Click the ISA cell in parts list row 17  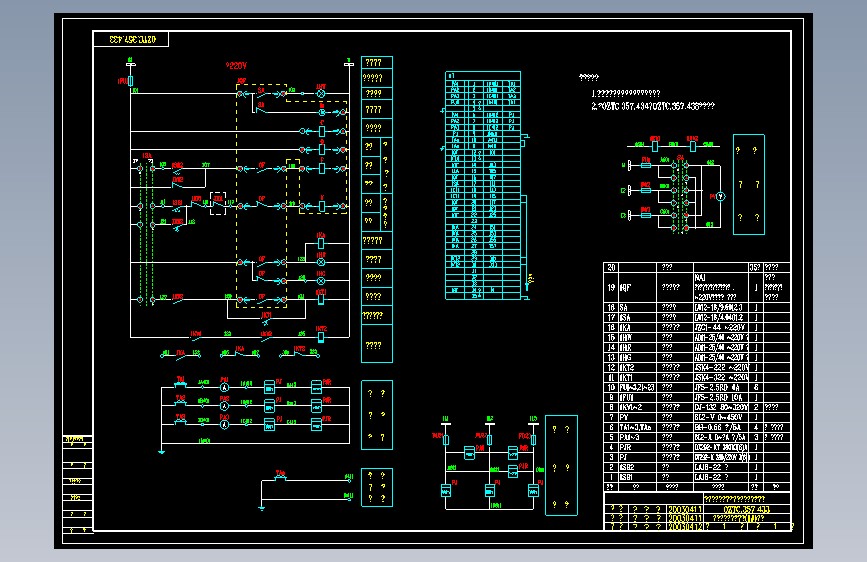point(638,318)
